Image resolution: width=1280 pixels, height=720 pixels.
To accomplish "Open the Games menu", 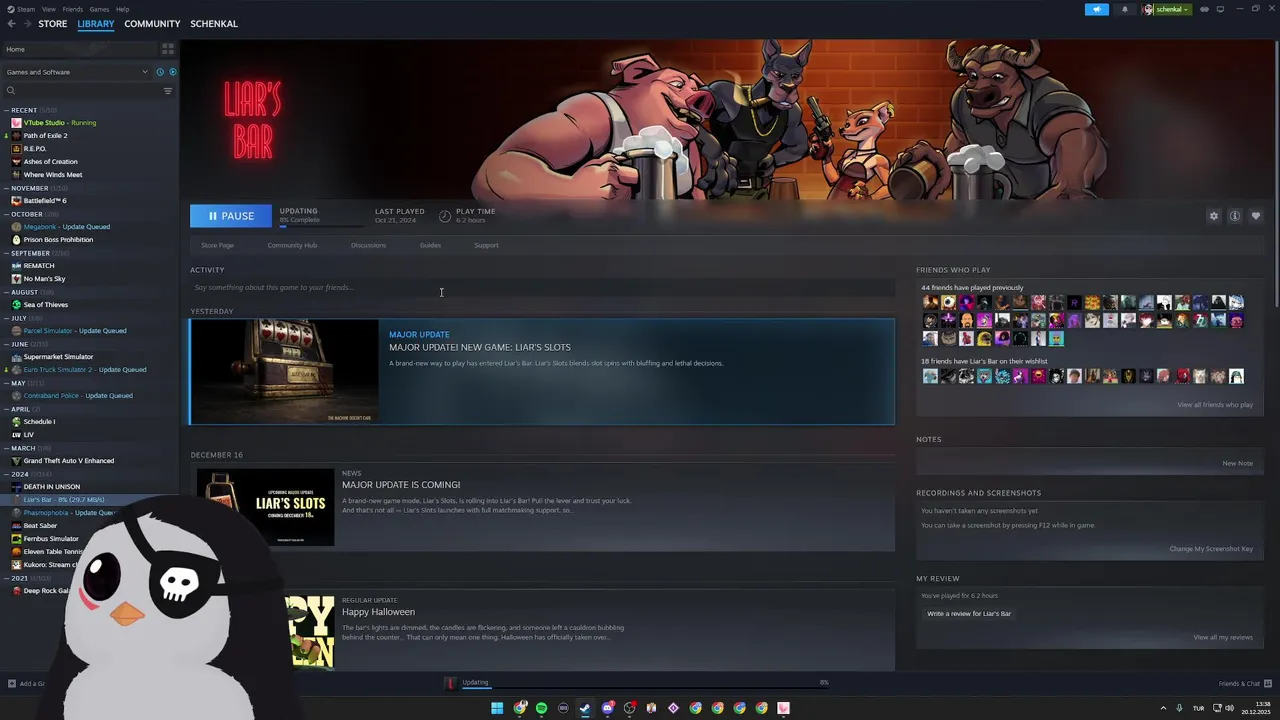I will tap(99, 9).
